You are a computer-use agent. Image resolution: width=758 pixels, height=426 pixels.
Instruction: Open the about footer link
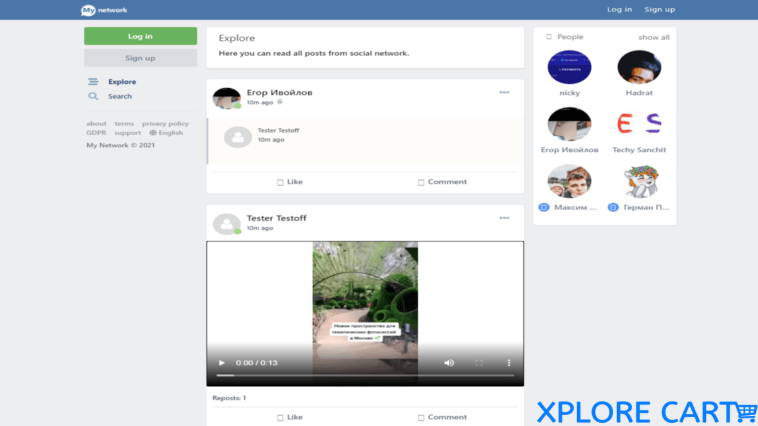[x=96, y=124]
